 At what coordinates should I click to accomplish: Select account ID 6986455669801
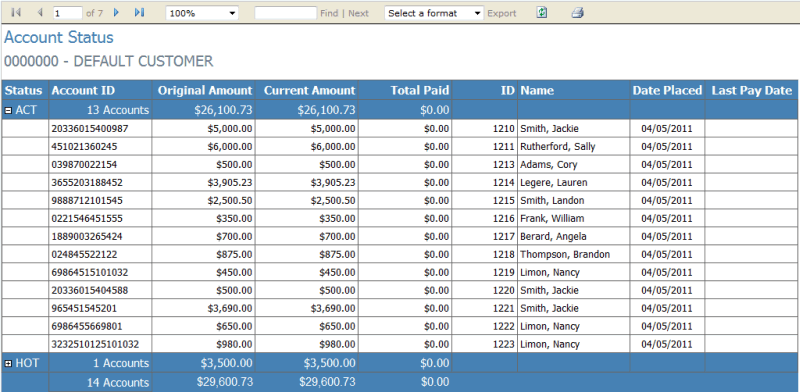87,326
